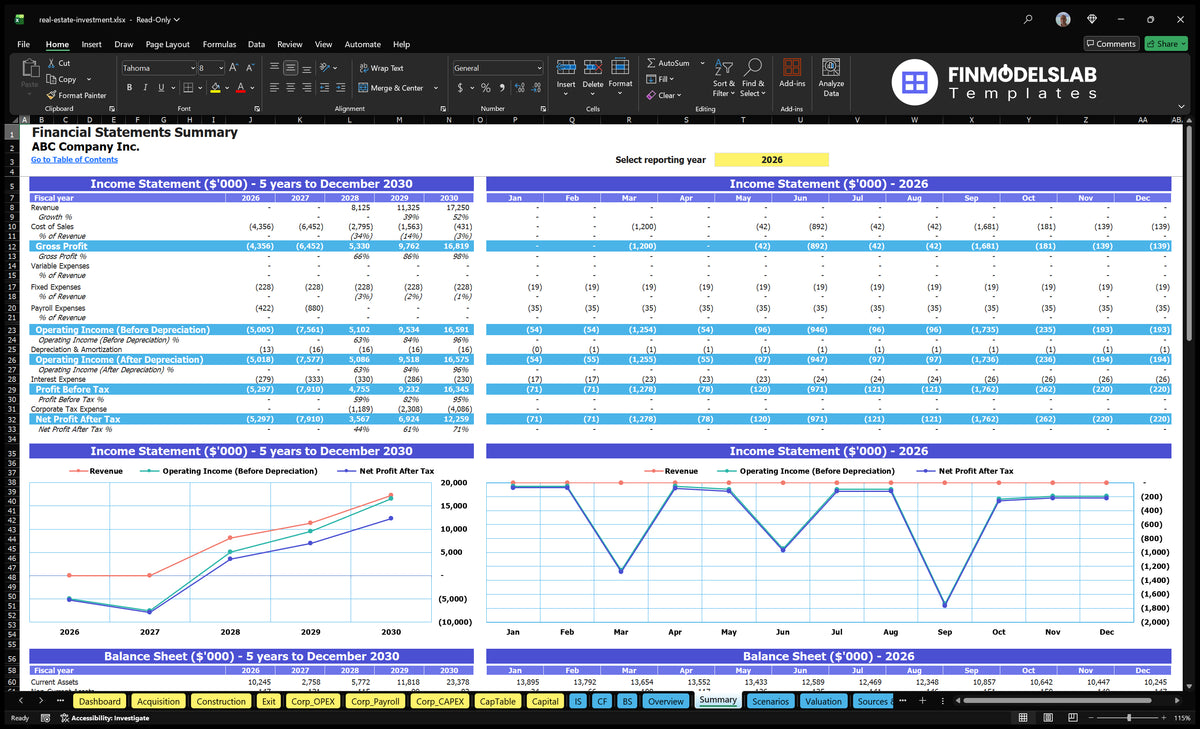Image resolution: width=1200 pixels, height=729 pixels.
Task: Click the Orientation text angle icon
Action: (x=326, y=68)
